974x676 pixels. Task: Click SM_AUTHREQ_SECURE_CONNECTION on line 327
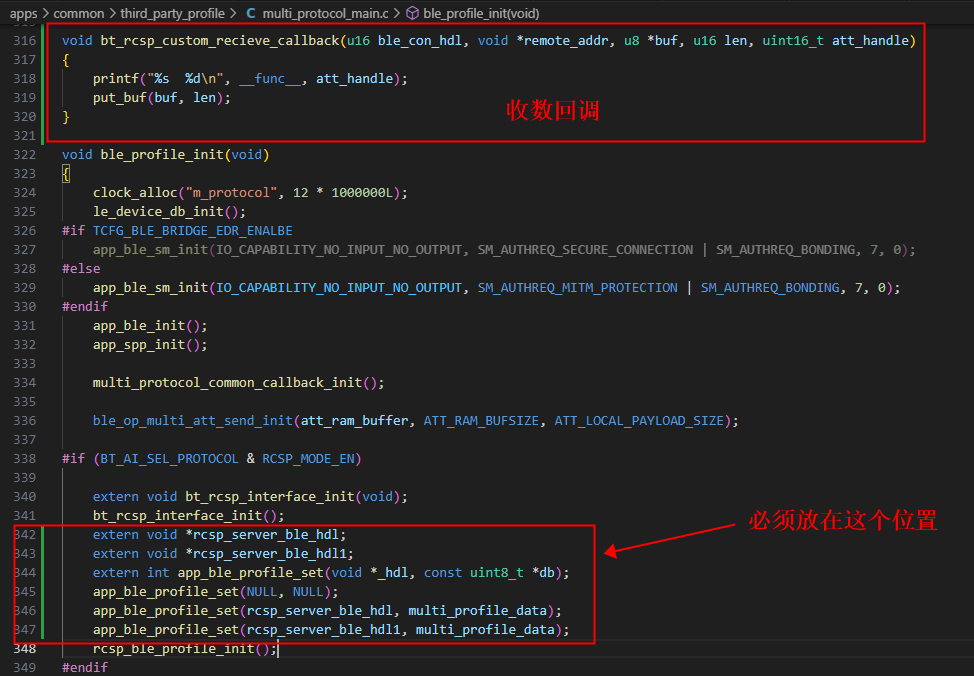click(585, 250)
